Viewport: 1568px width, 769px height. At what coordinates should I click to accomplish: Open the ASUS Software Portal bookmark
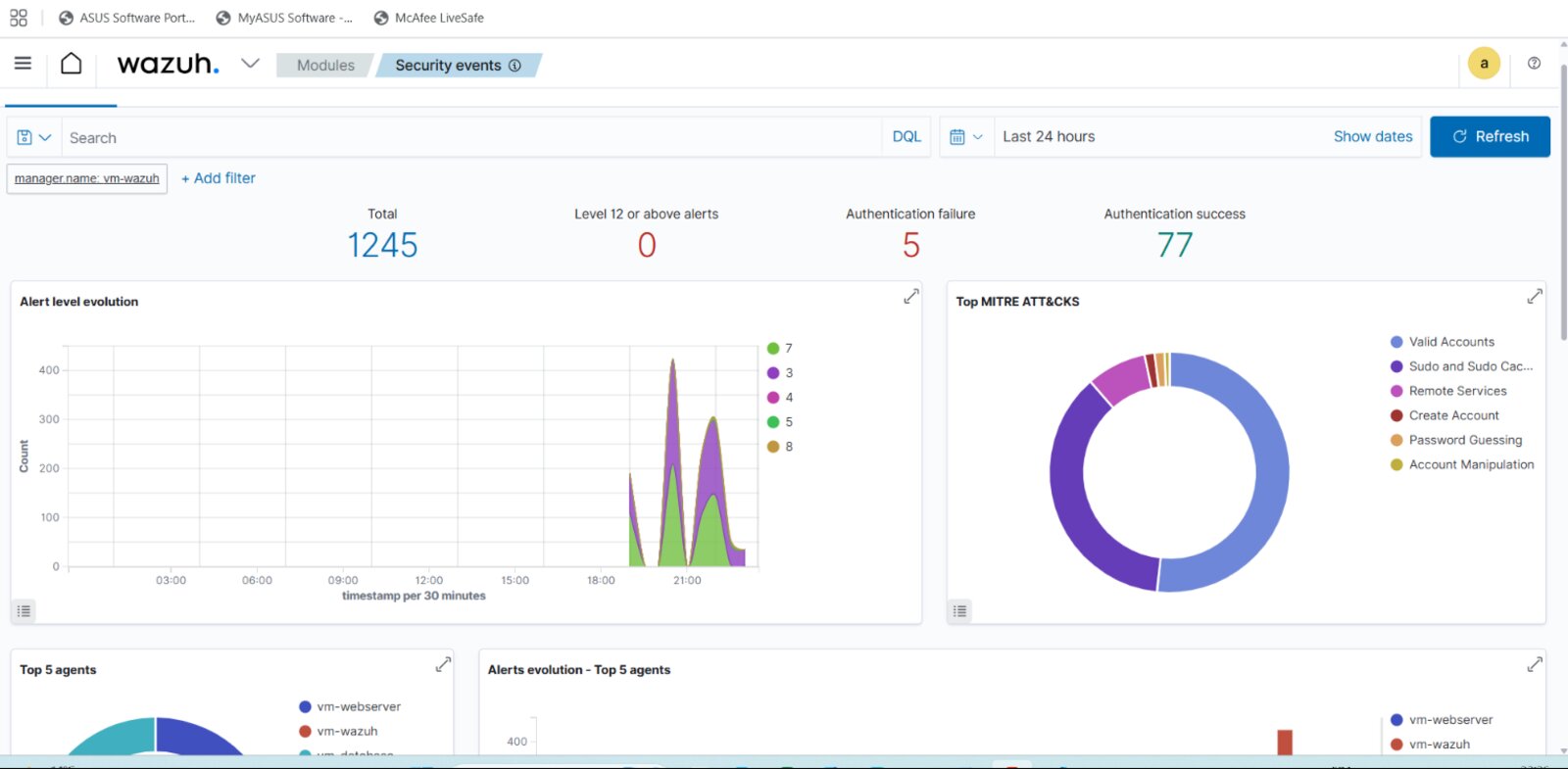pyautogui.click(x=127, y=18)
